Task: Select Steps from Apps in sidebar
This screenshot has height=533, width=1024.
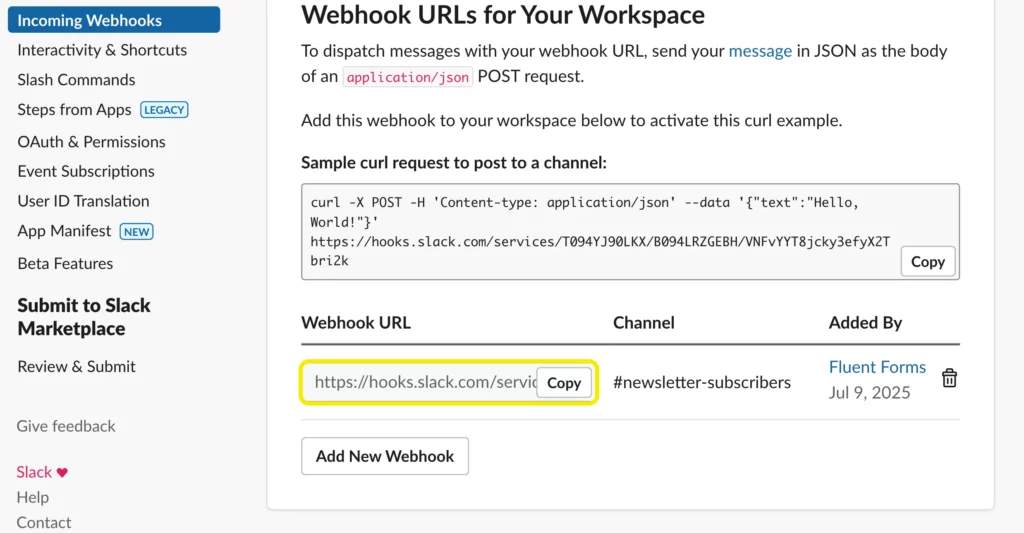Action: click(74, 110)
